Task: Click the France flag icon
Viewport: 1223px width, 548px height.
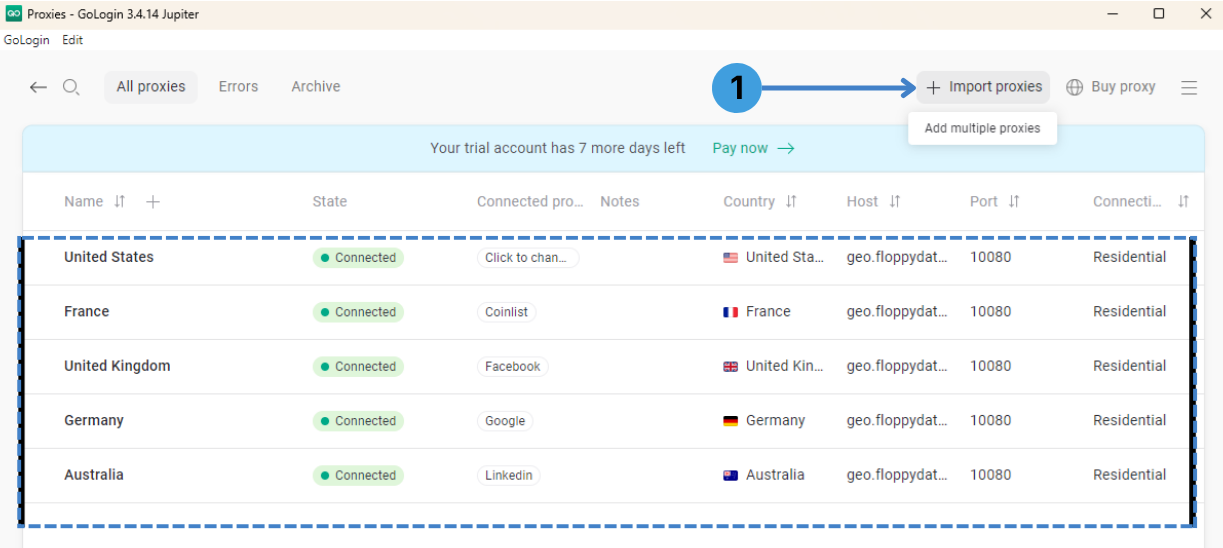Action: [731, 312]
